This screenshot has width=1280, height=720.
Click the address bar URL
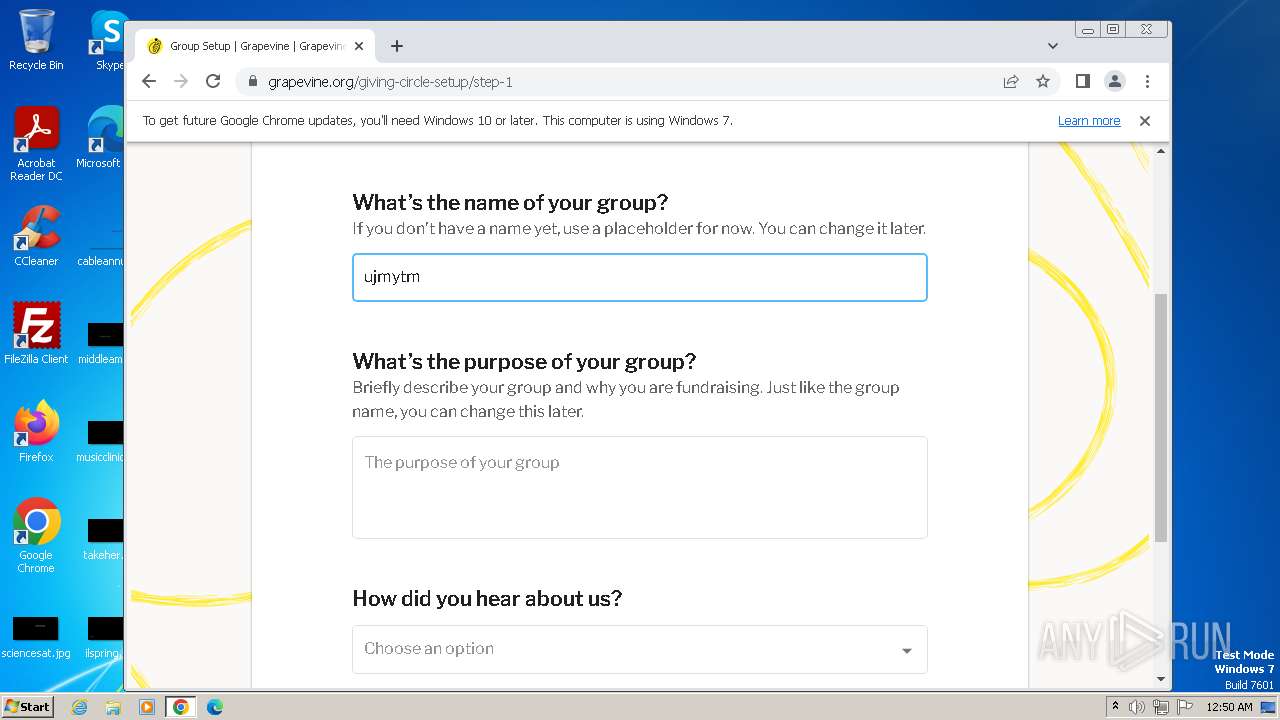tap(390, 82)
